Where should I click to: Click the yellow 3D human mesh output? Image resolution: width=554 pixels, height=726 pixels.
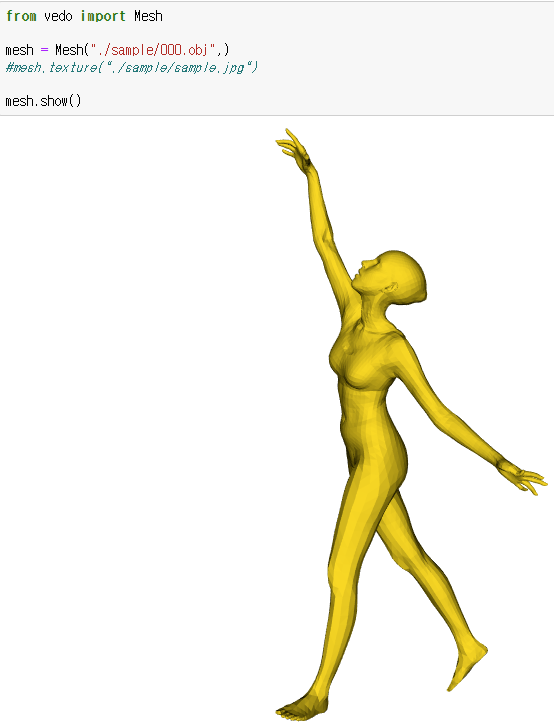411,424
